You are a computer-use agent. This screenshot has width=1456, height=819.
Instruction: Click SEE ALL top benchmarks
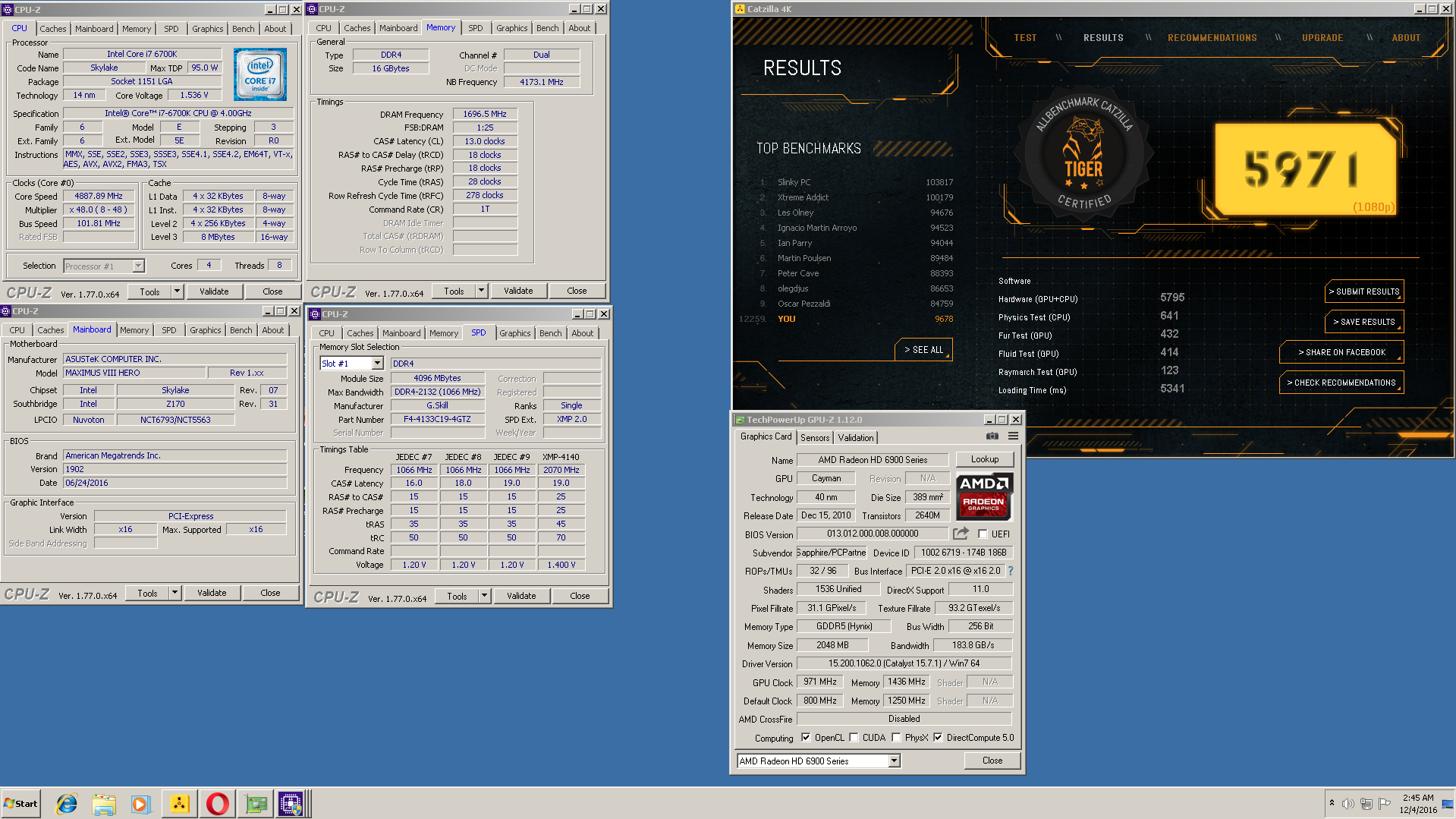tap(923, 350)
